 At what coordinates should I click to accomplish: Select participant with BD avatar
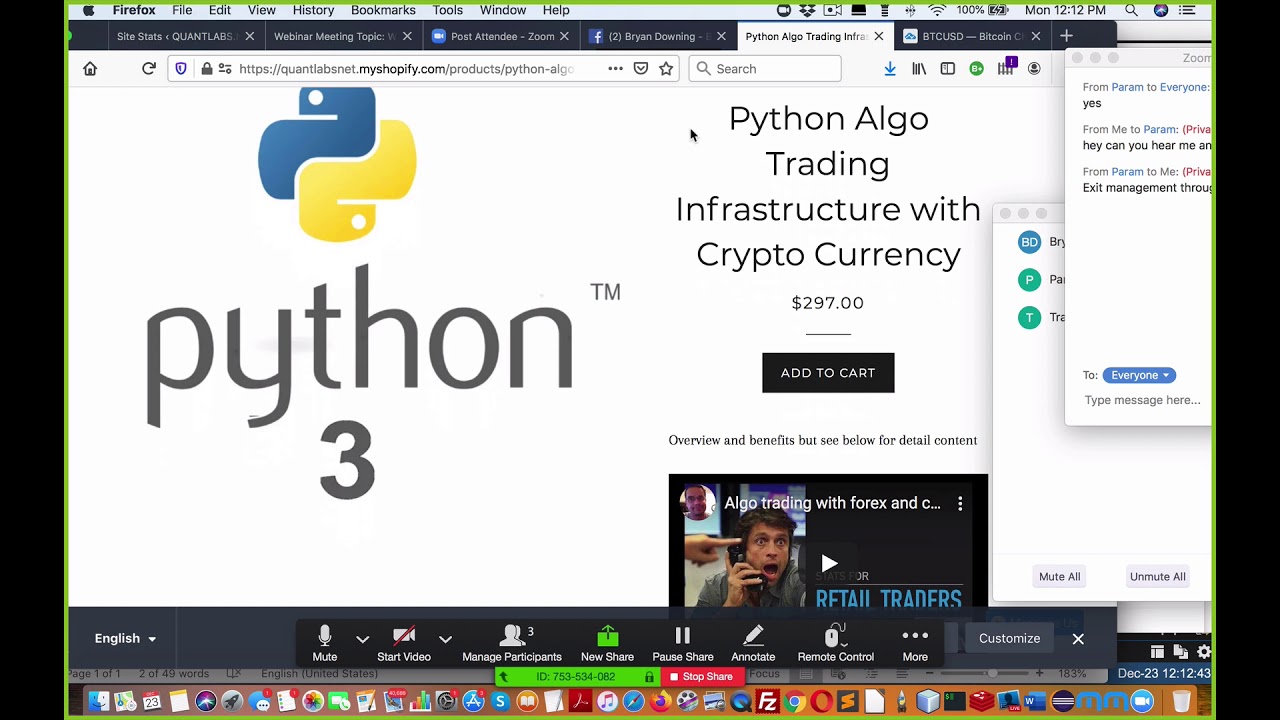point(1029,242)
